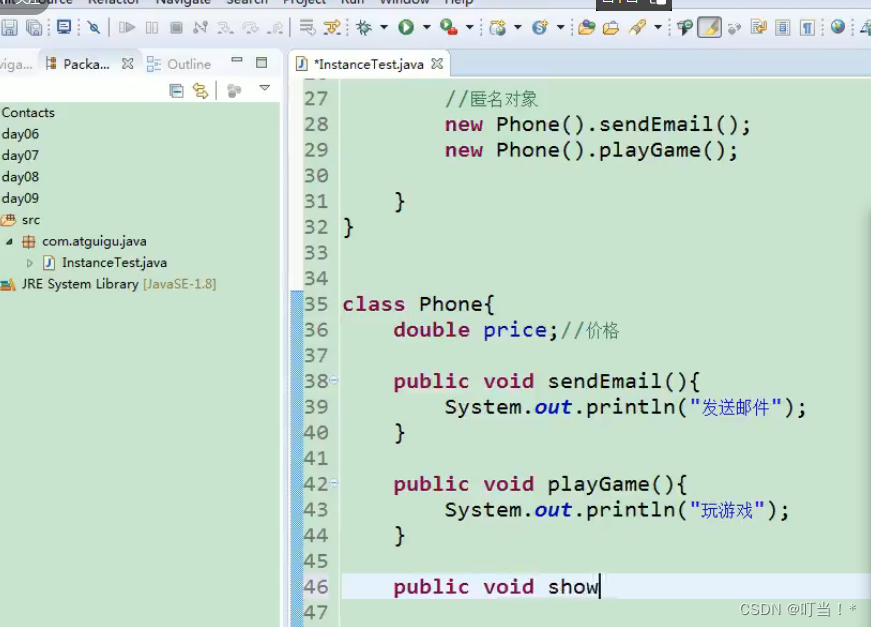Open the web browser globe icon

coord(838,27)
